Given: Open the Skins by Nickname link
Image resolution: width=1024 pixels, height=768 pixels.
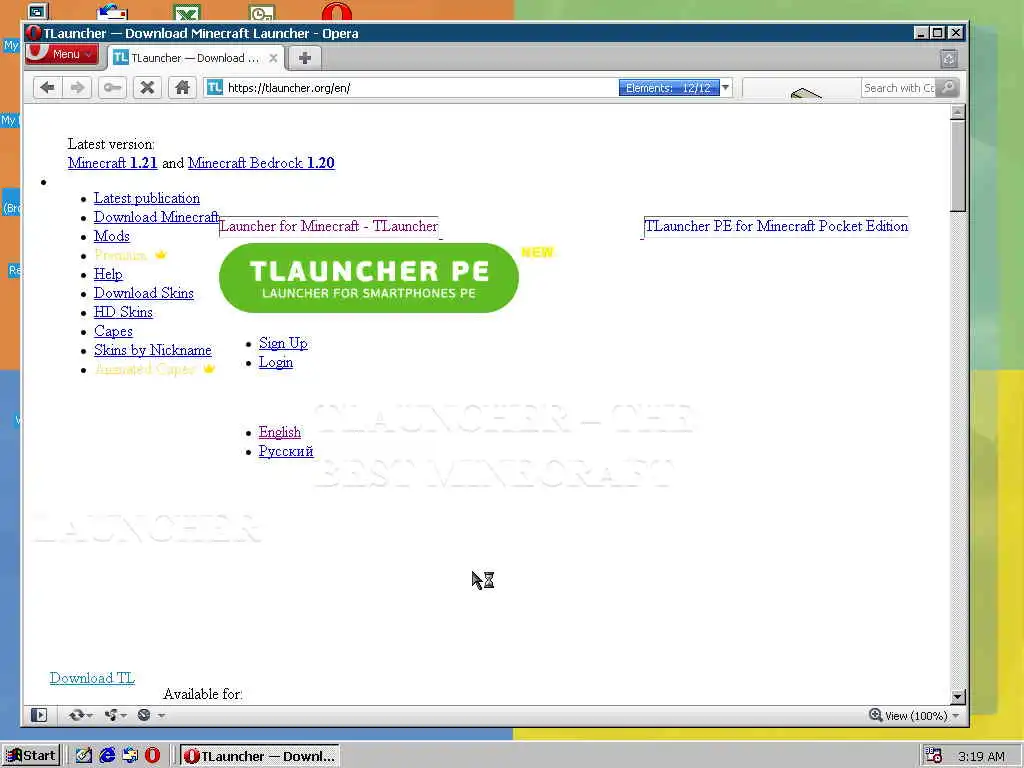Looking at the screenshot, I should (153, 349).
